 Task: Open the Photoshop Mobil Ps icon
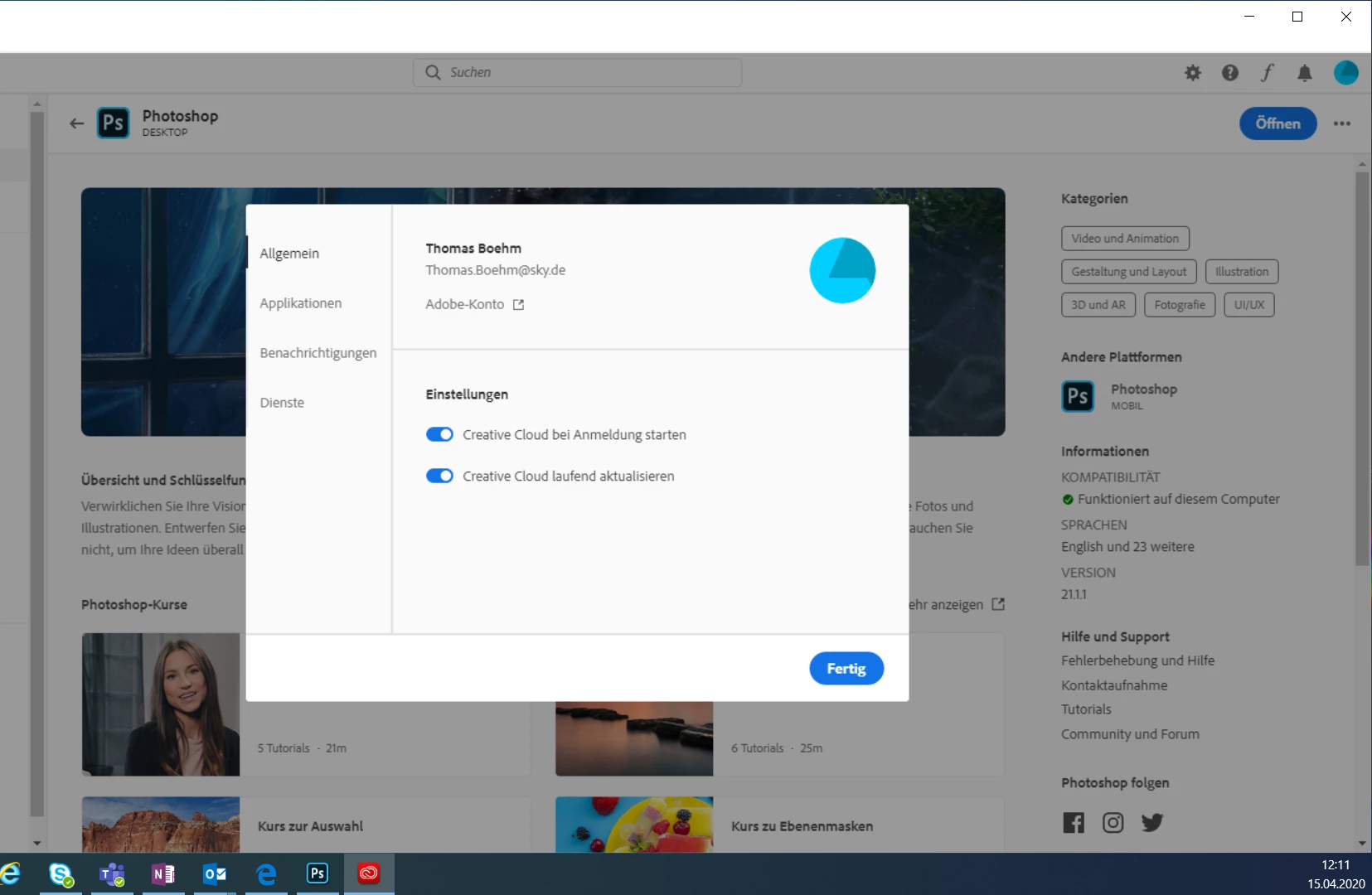click(x=1078, y=396)
